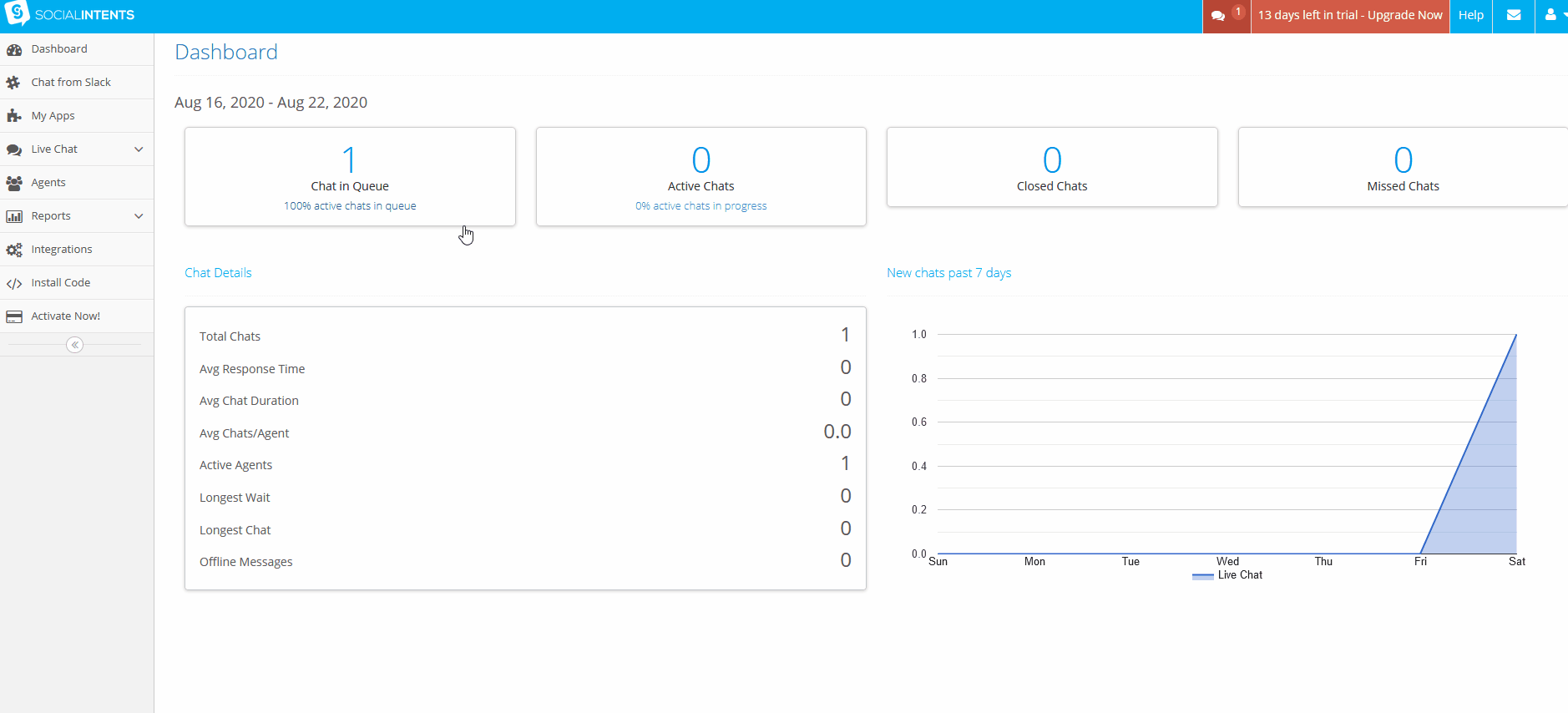
Task: Click the Dashboard gauge icon in sidebar
Action: 14,49
